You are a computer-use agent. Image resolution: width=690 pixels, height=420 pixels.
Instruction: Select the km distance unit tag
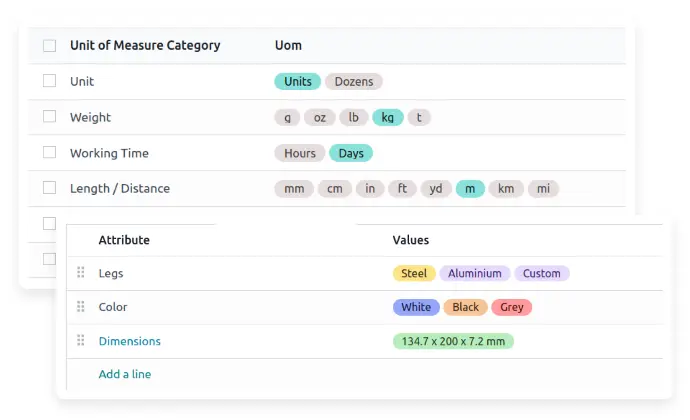point(506,188)
